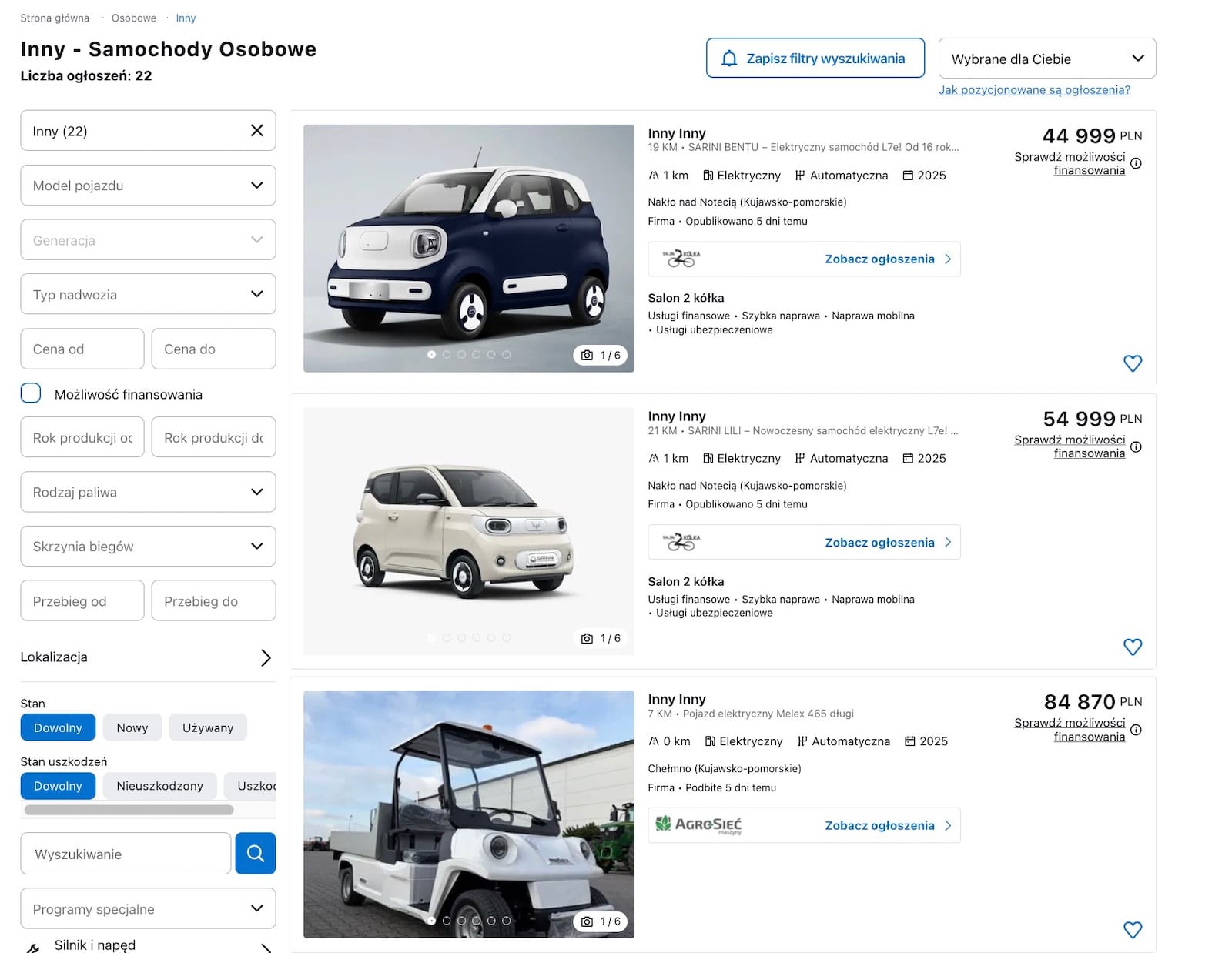This screenshot has width=1232, height=953.
Task: Click the photo counter 1/6 on the blue car image
Action: 601,355
